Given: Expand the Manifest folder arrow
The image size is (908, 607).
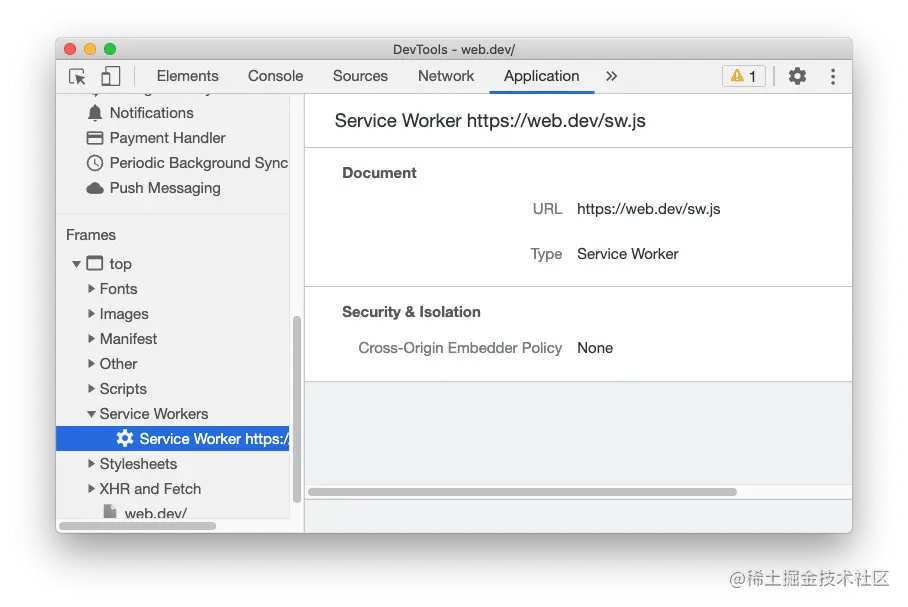Looking at the screenshot, I should pos(91,338).
